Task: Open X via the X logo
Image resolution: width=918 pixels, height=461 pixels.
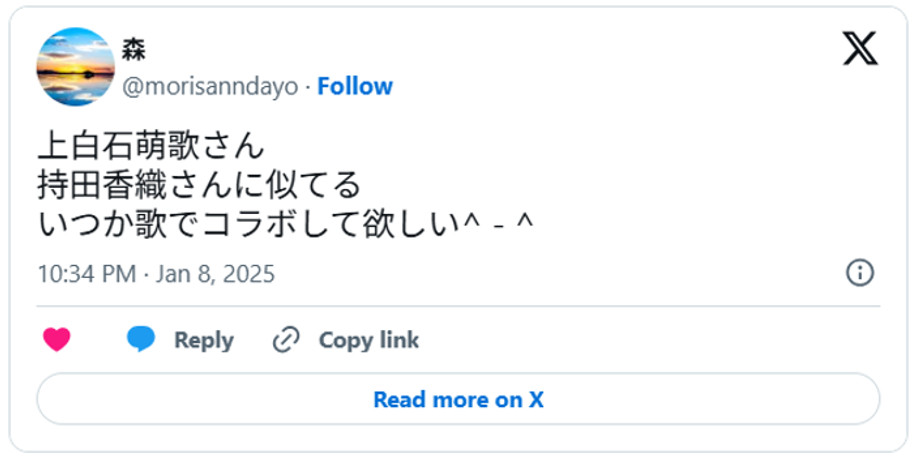Action: [859, 48]
